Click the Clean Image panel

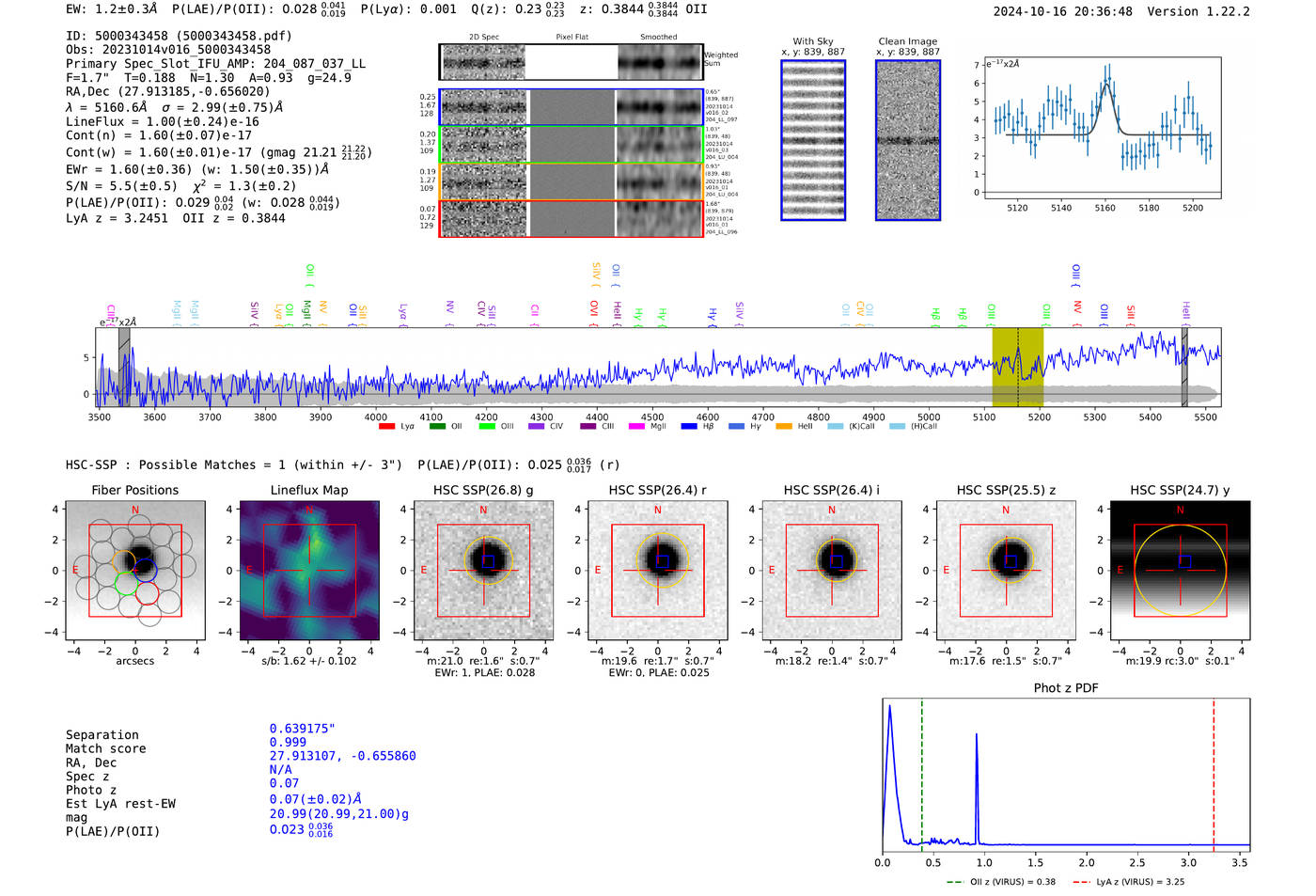[x=908, y=140]
